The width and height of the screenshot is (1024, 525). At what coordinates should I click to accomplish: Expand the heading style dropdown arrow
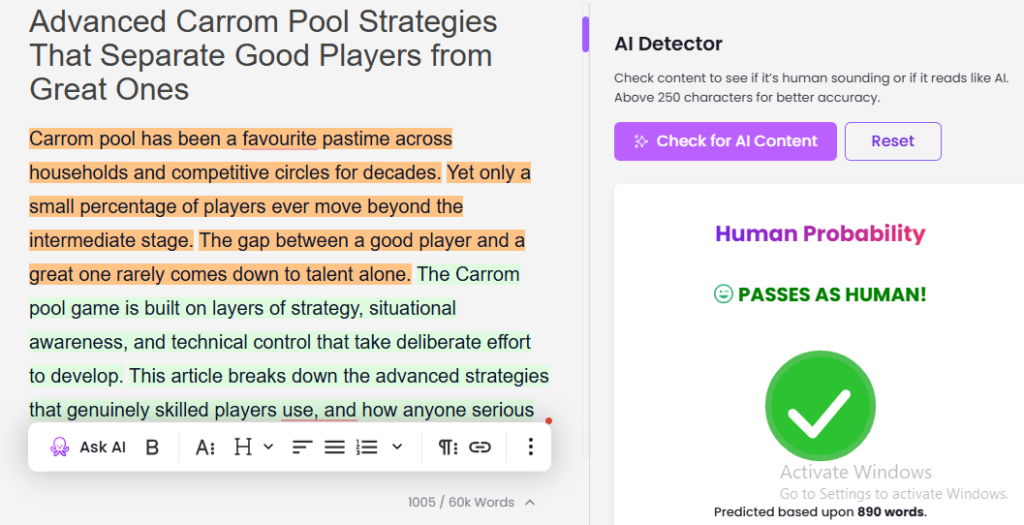268,447
